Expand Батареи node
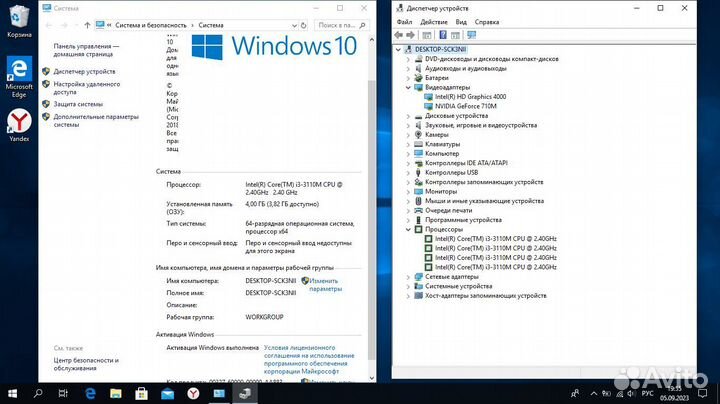720x404 pixels. tap(408, 78)
